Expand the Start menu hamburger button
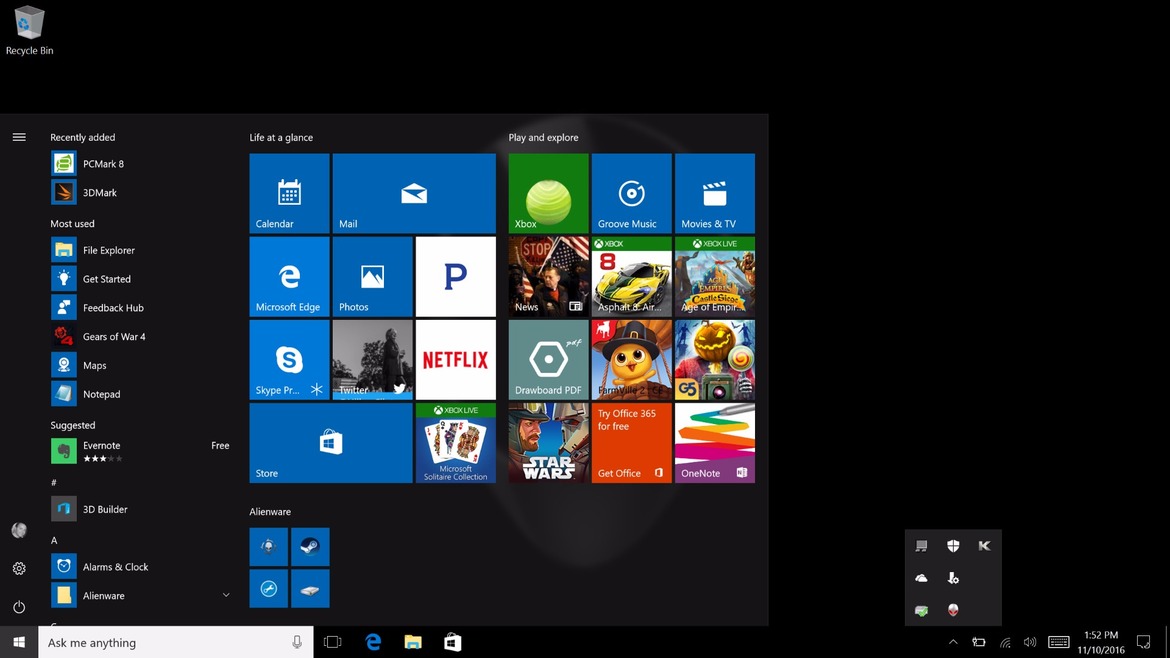 point(19,137)
